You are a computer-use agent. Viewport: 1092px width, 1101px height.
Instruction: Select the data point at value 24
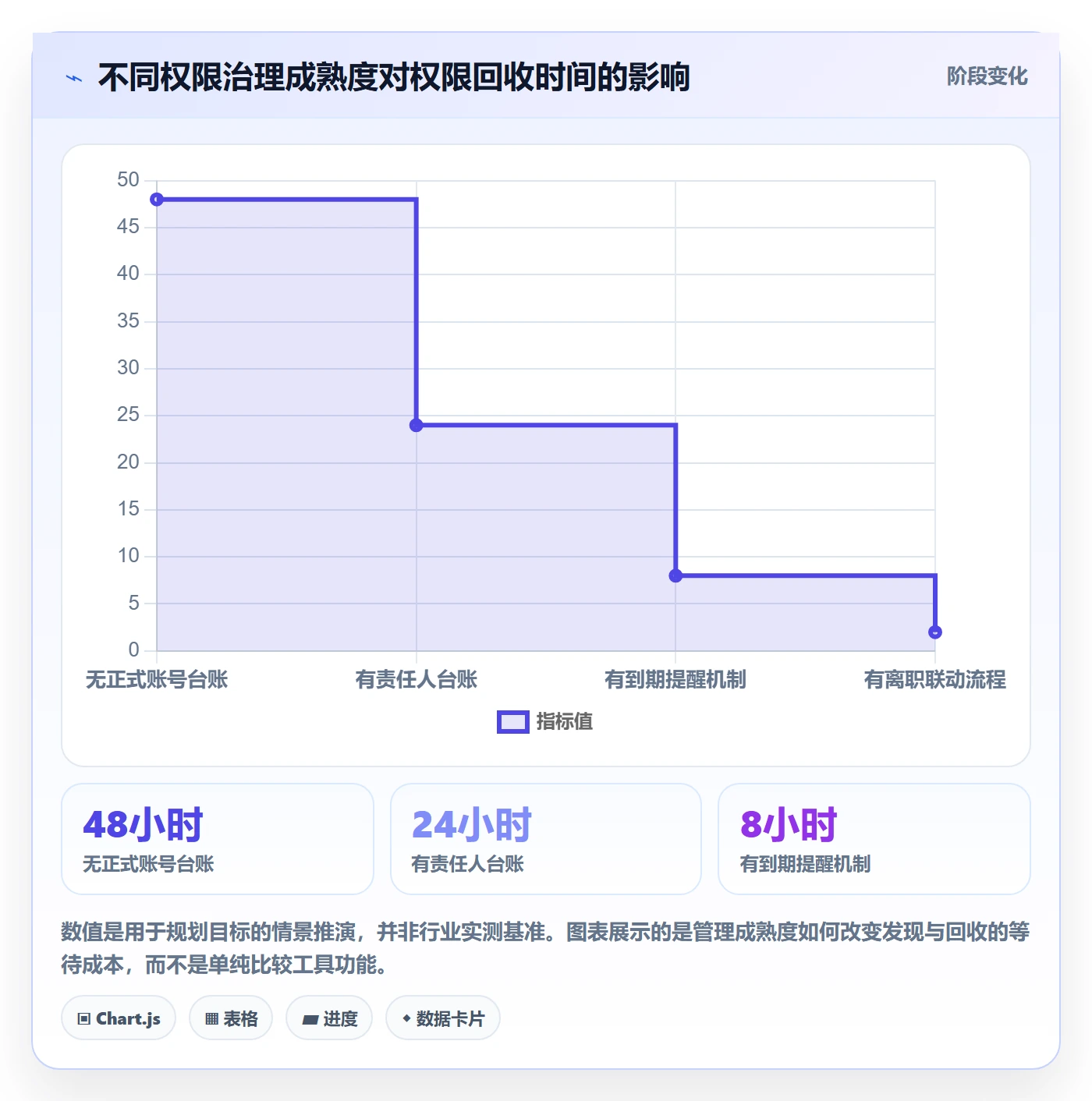[417, 425]
